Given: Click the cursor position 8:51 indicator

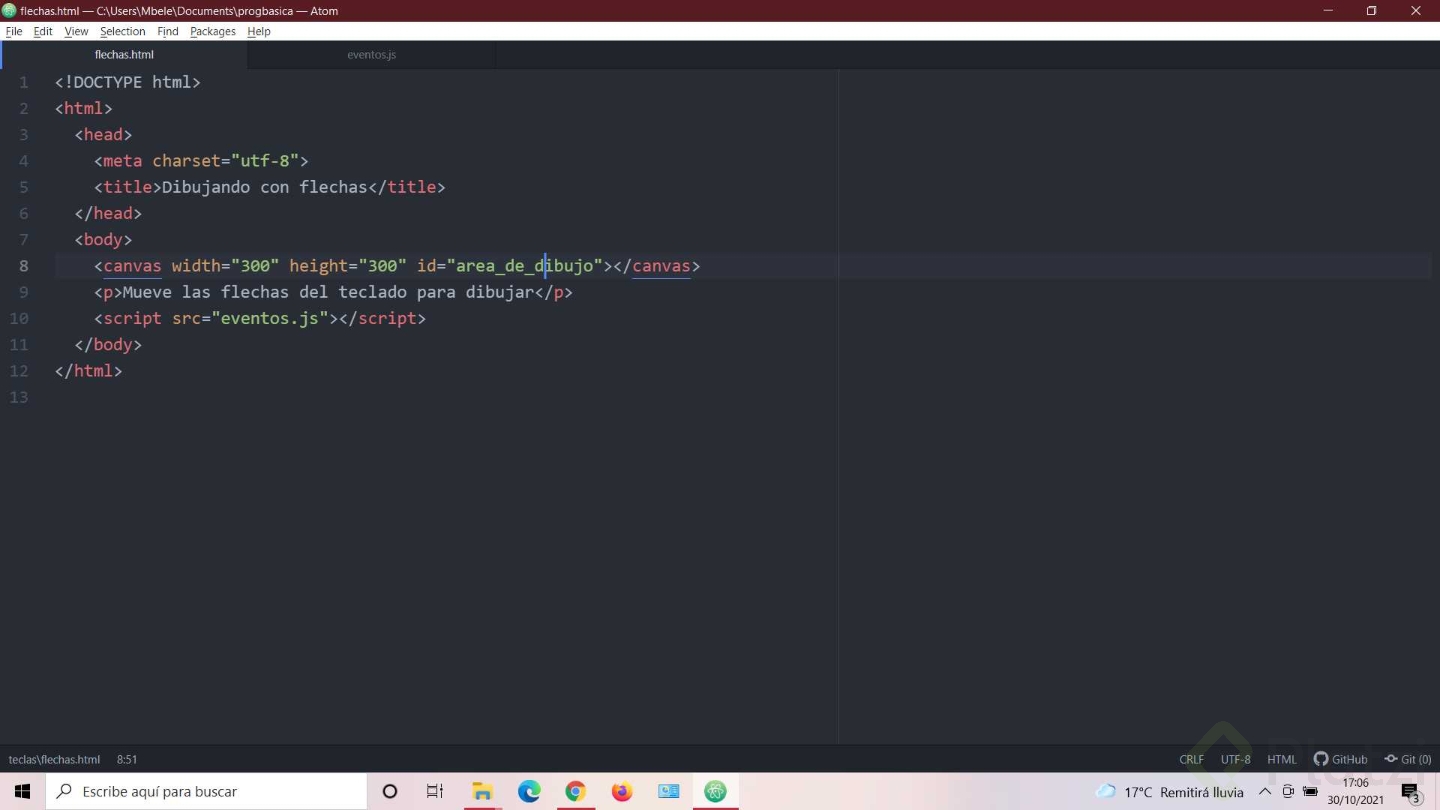Looking at the screenshot, I should coord(127,759).
